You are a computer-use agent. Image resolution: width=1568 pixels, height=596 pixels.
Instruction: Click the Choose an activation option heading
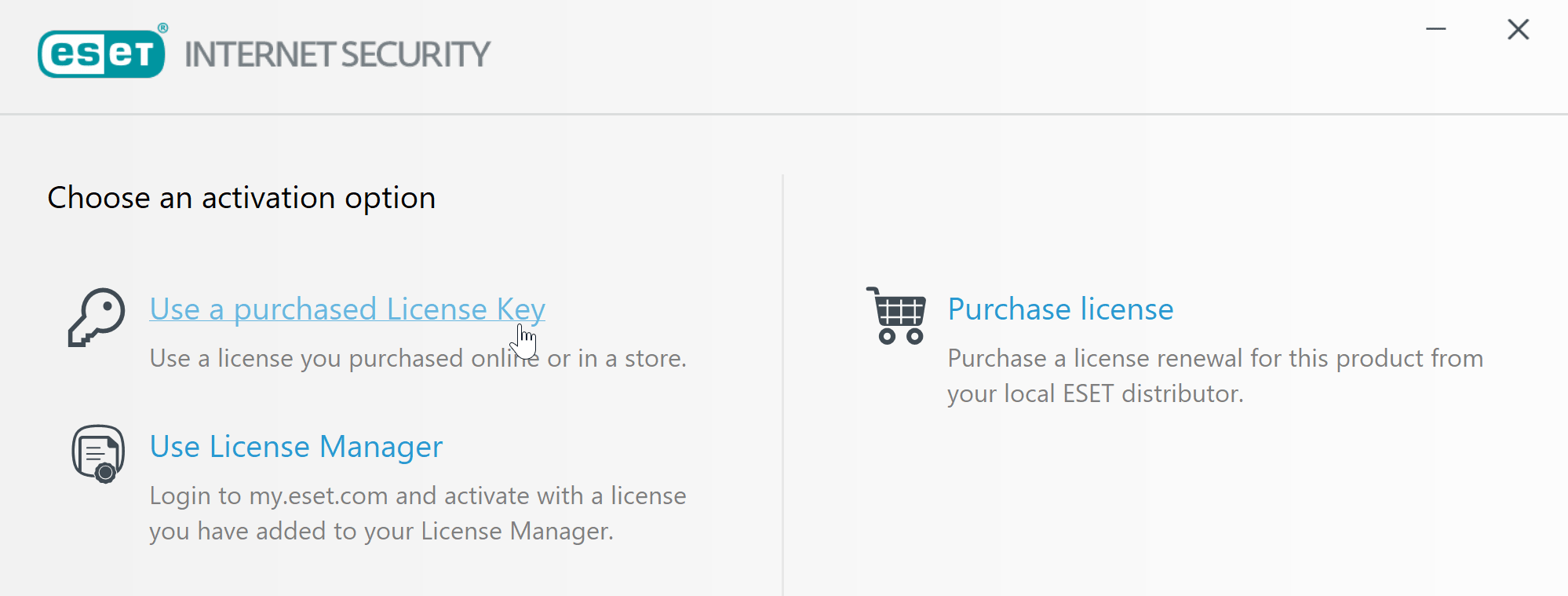pos(242,198)
